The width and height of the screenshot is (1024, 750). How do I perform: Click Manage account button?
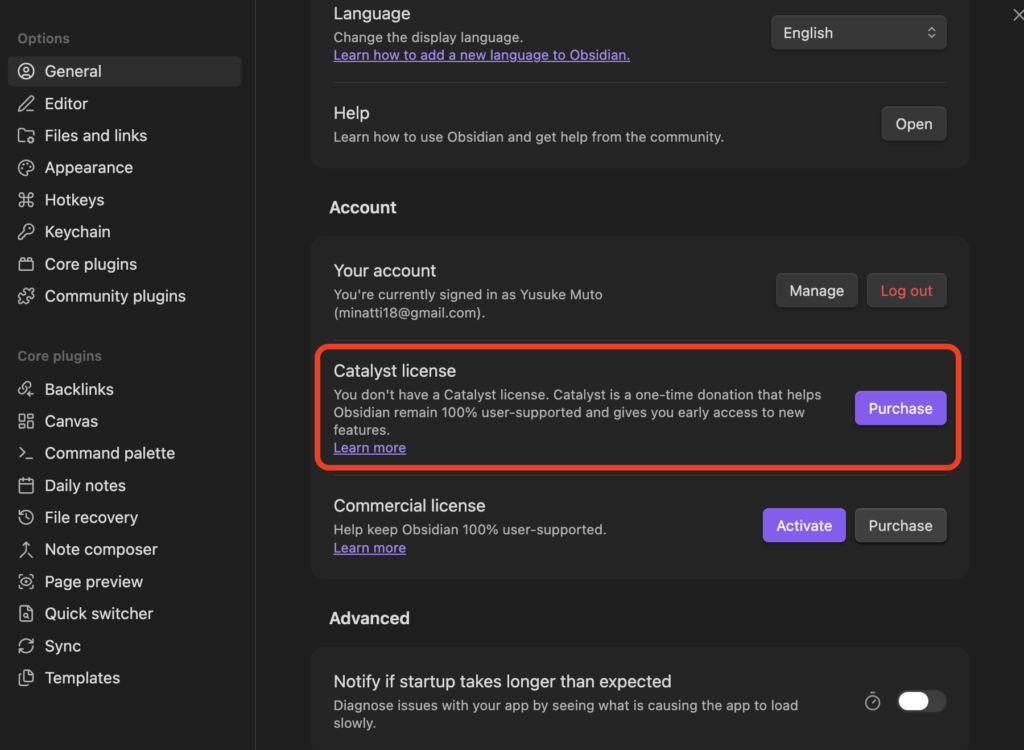pos(816,291)
